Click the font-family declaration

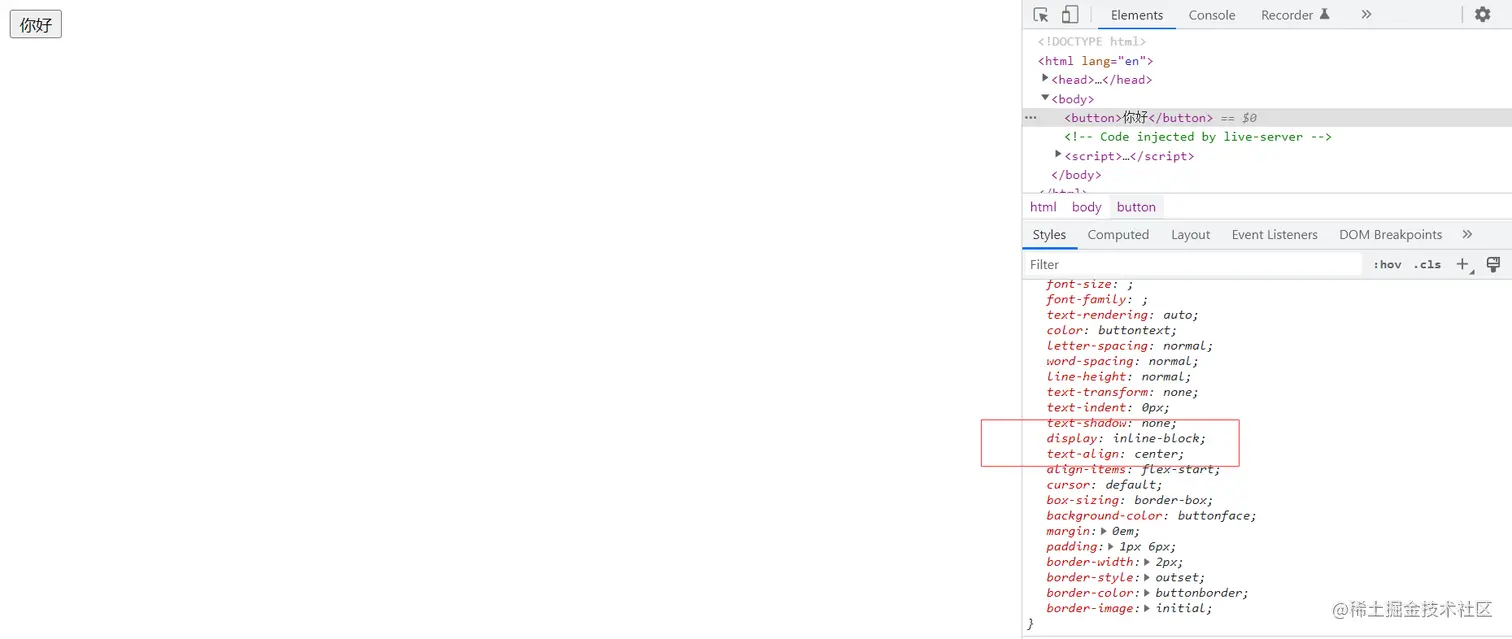(x=1097, y=299)
